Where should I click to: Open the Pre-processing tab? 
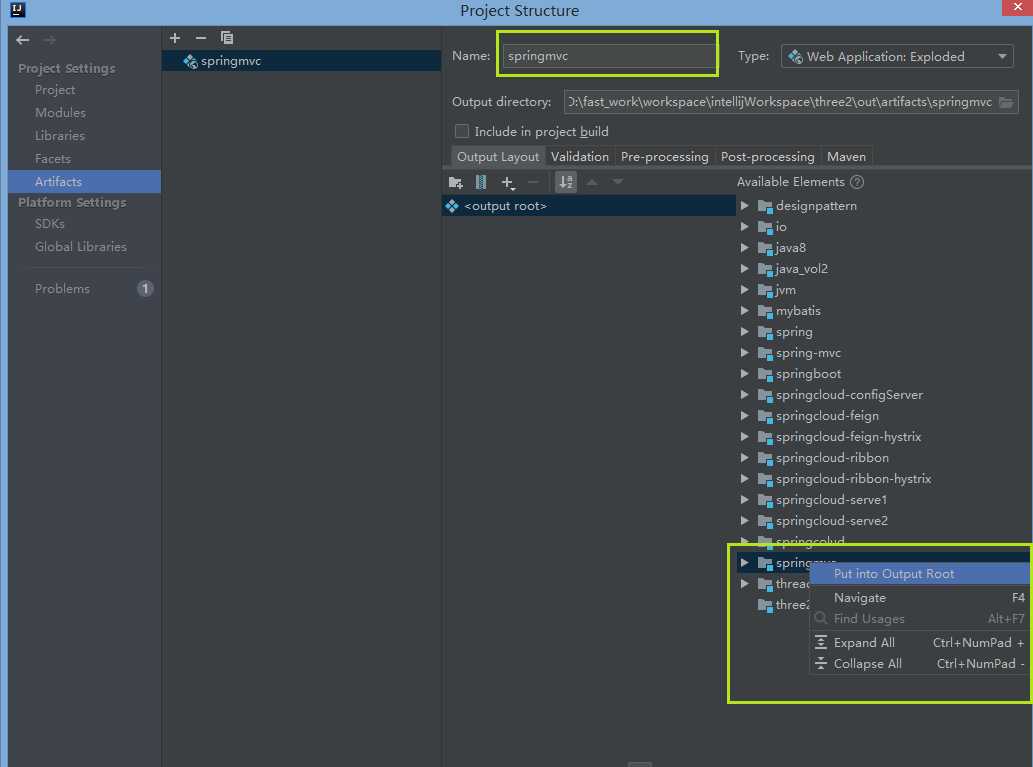(x=664, y=157)
